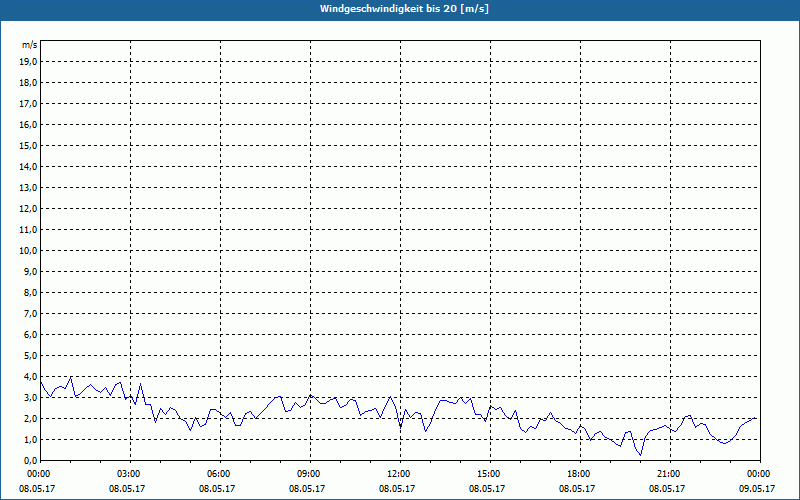
Task: Click the chart title Windgeschwindigkeit bis 20 [m/s]
Action: pos(405,9)
